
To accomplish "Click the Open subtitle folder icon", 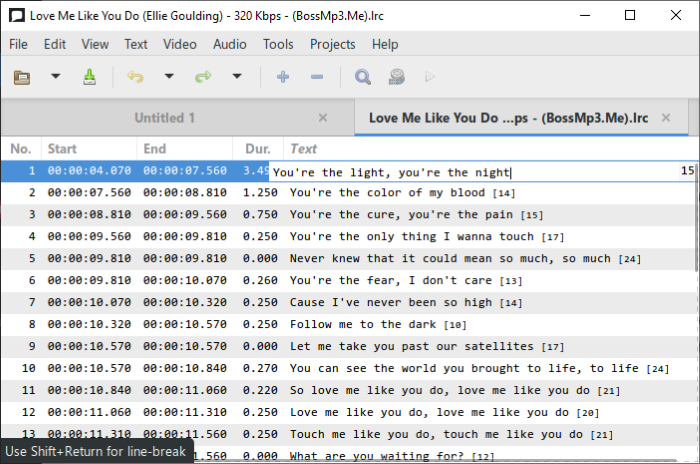I will pyautogui.click(x=22, y=77).
